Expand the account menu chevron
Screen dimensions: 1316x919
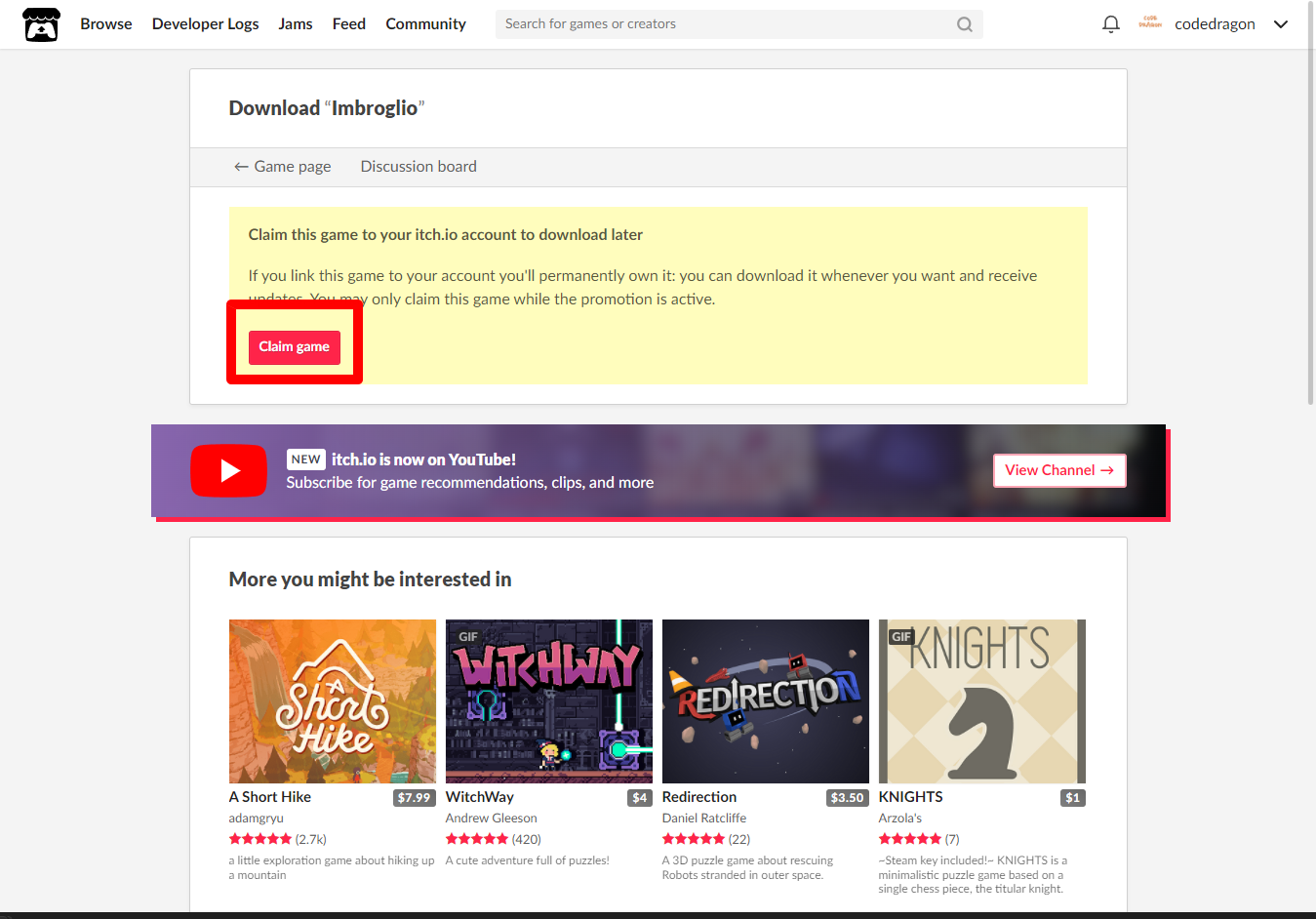pyautogui.click(x=1281, y=24)
